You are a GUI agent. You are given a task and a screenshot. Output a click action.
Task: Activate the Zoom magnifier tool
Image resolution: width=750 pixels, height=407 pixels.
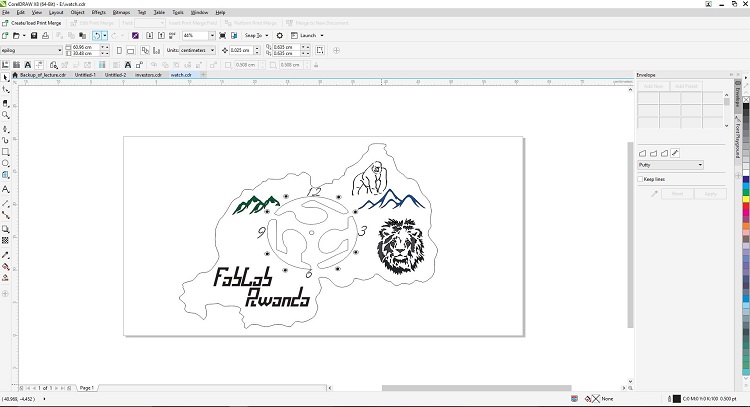pos(5,115)
